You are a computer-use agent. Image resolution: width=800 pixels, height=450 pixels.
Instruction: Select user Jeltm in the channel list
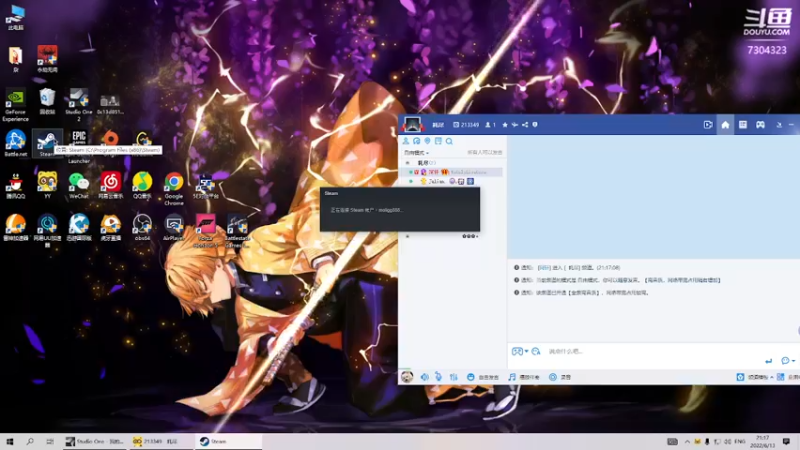click(436, 182)
